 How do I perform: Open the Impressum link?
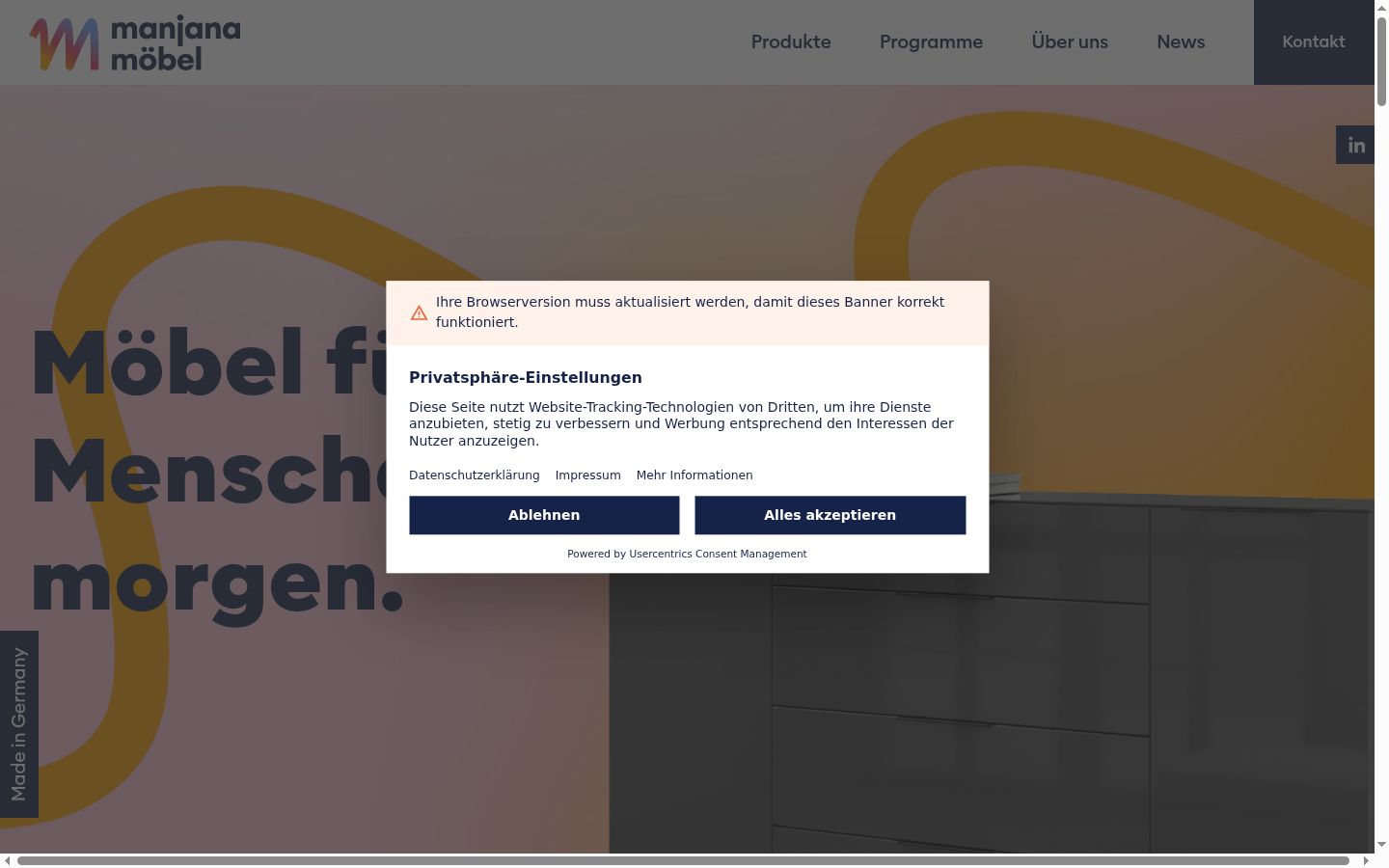click(588, 475)
